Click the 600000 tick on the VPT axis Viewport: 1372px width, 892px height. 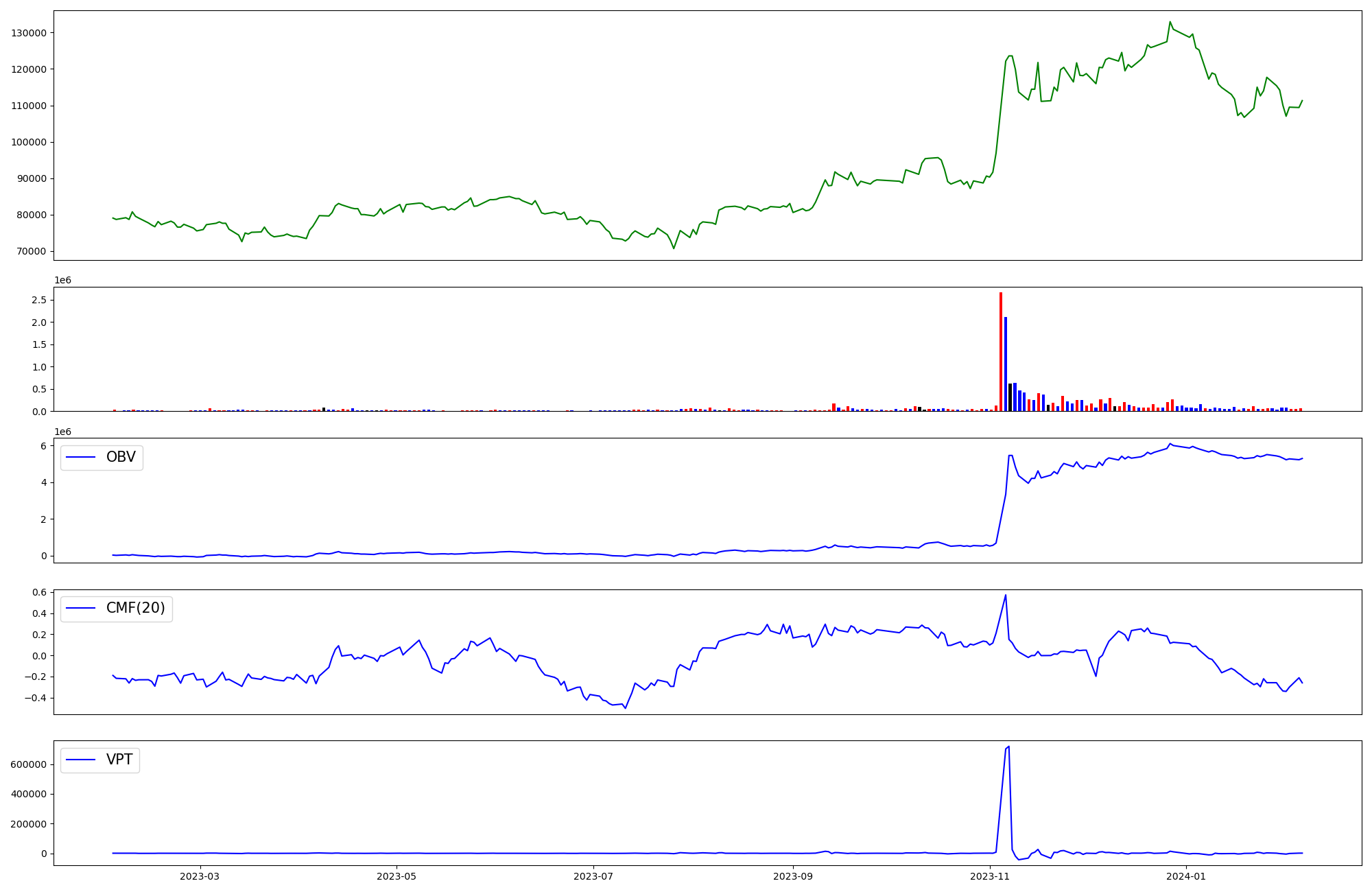pos(29,764)
